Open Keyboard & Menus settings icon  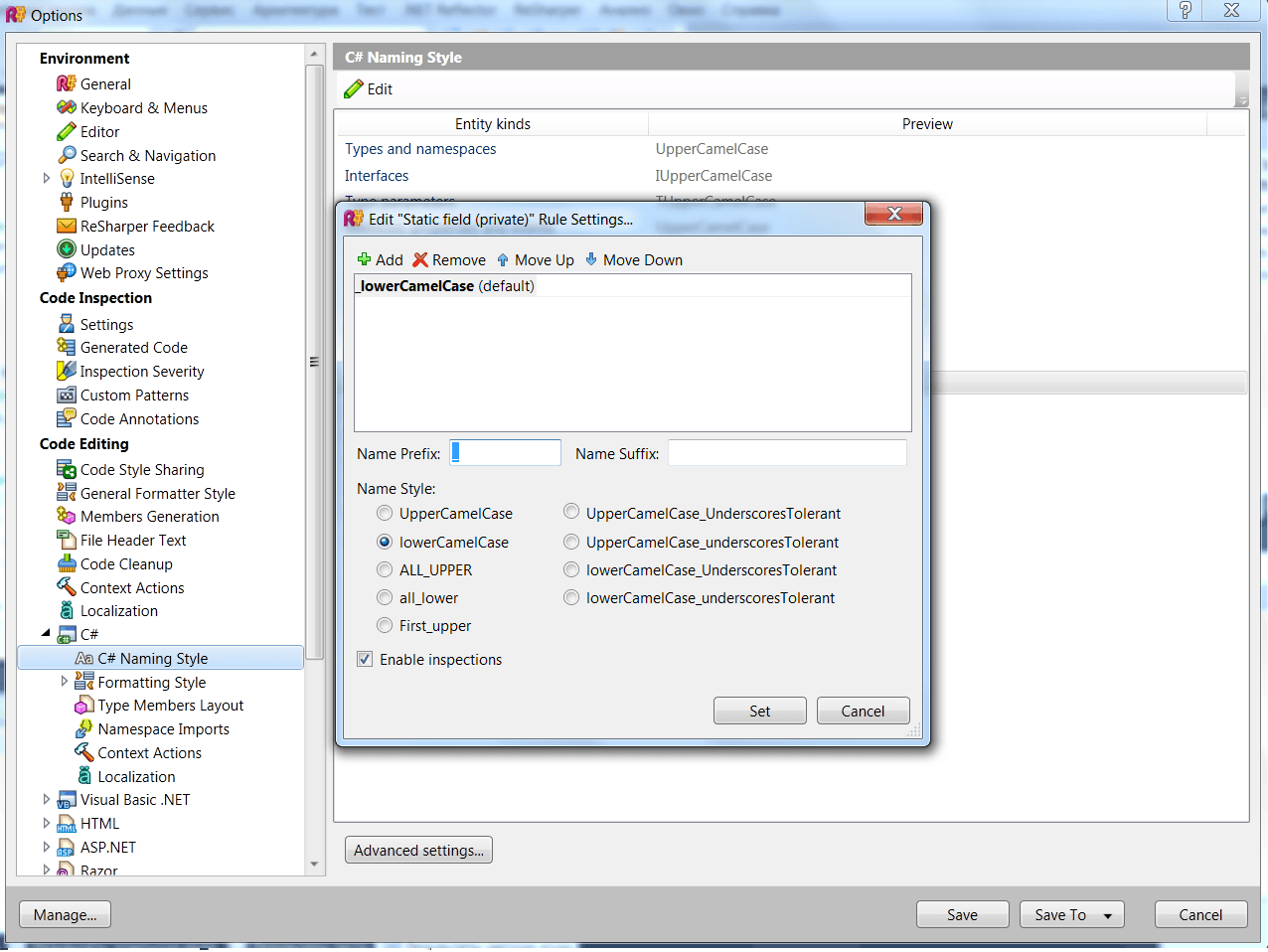(x=67, y=107)
